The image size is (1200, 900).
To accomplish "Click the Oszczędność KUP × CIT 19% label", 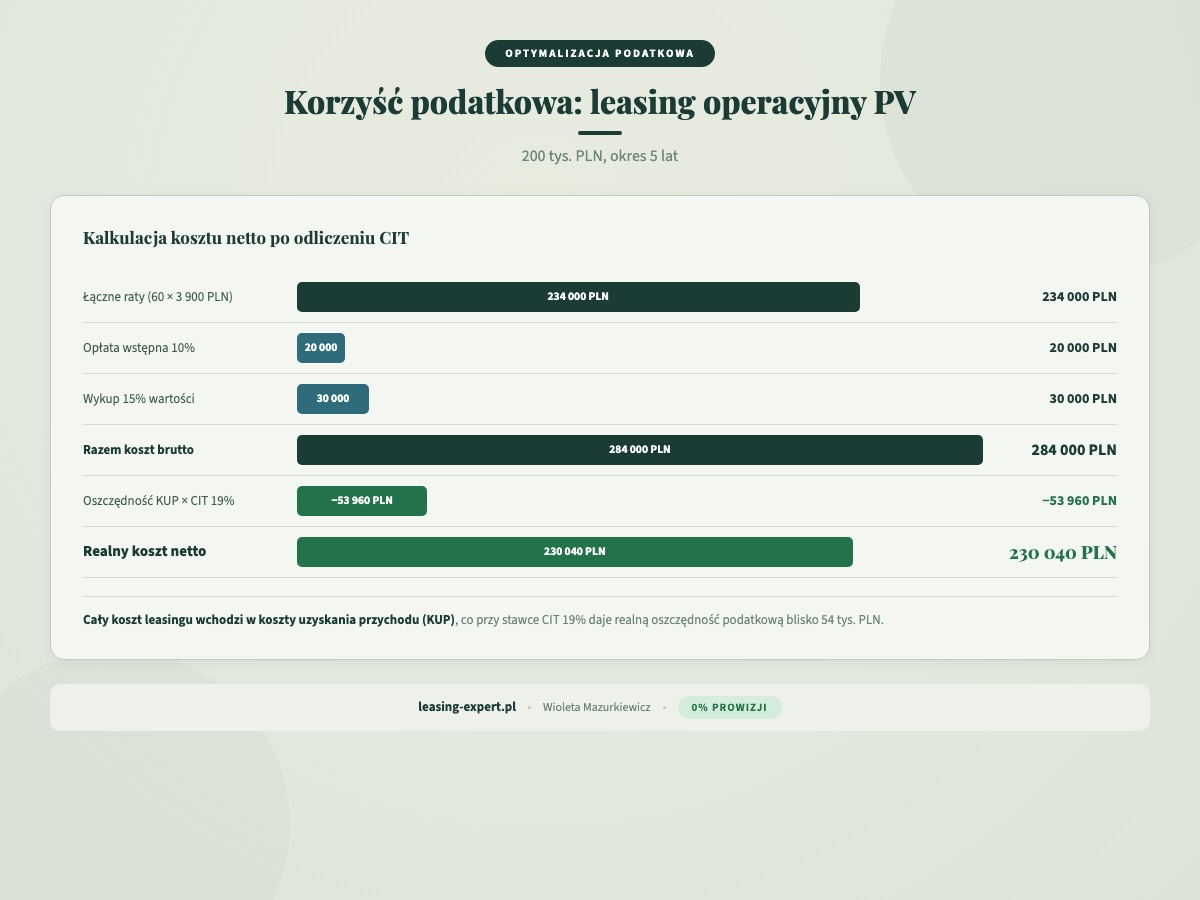I will click(x=159, y=500).
